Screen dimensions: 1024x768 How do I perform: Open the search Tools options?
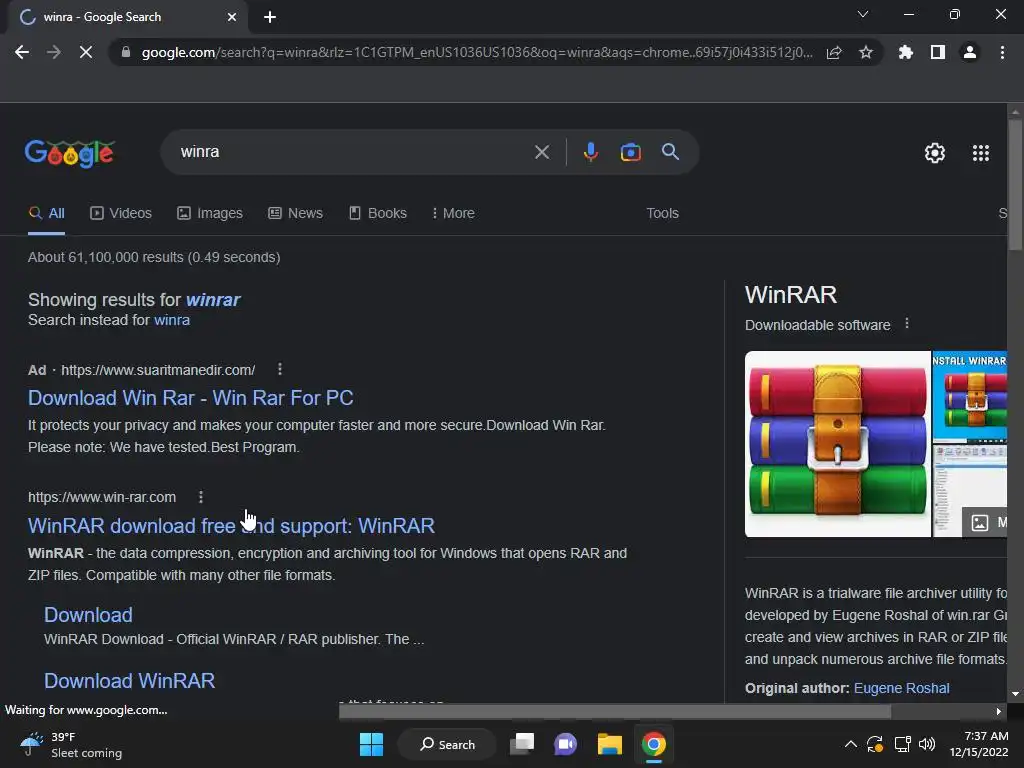pyautogui.click(x=662, y=214)
